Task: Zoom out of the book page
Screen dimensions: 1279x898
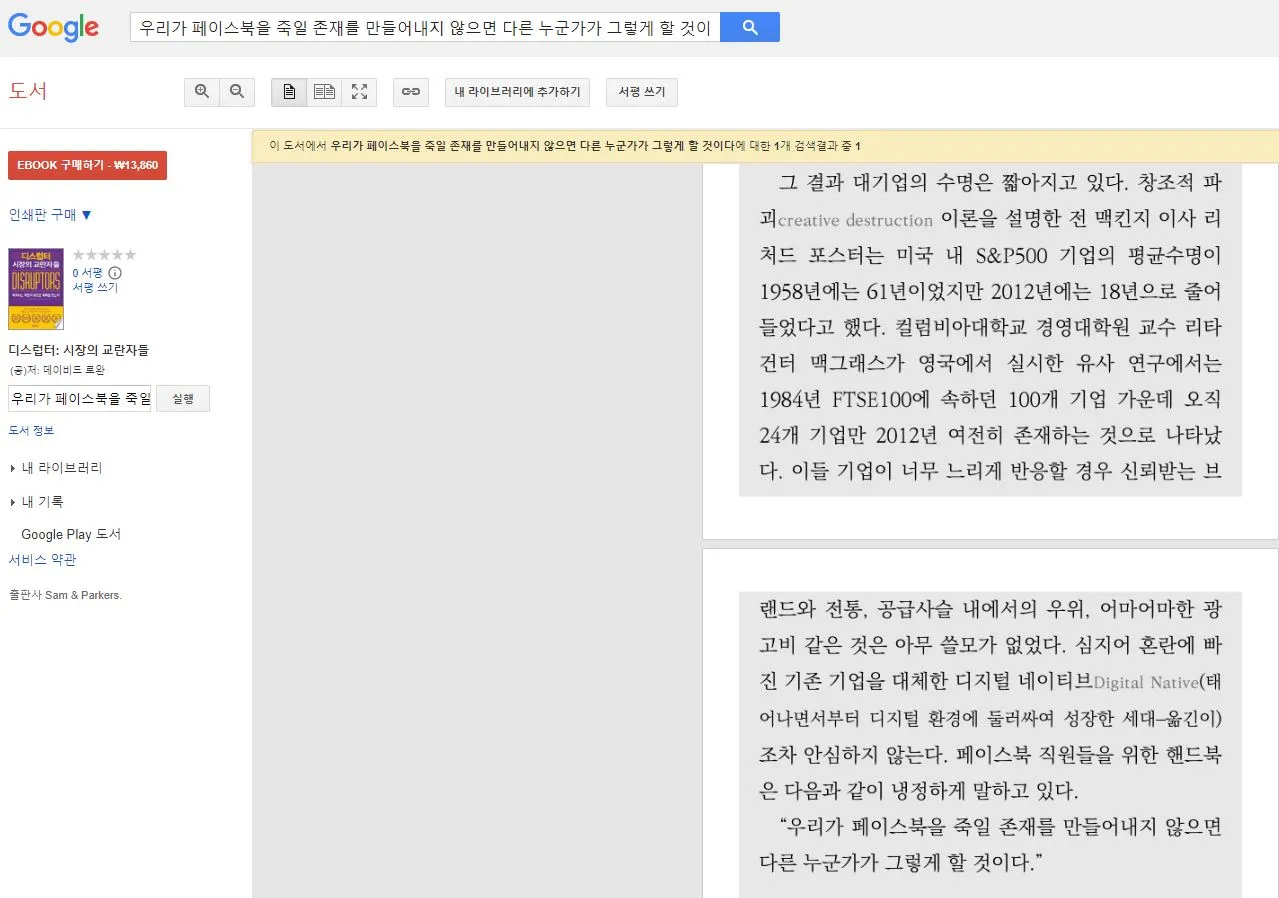Action: pos(237,92)
